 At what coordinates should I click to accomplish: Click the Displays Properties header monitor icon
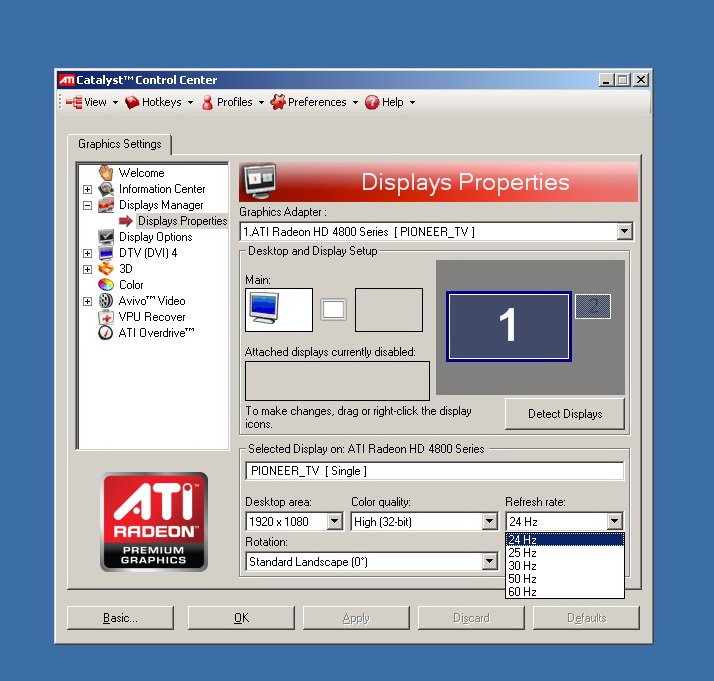tap(260, 181)
